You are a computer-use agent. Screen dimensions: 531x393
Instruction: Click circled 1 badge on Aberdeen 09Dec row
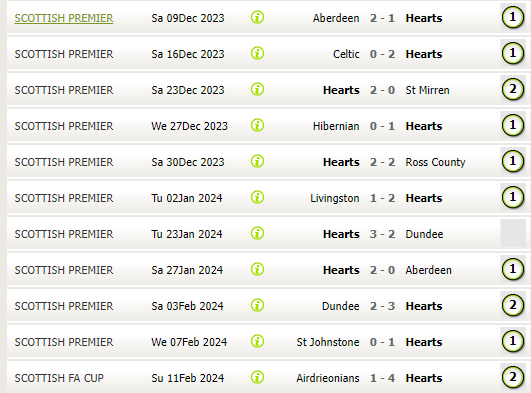click(x=513, y=17)
